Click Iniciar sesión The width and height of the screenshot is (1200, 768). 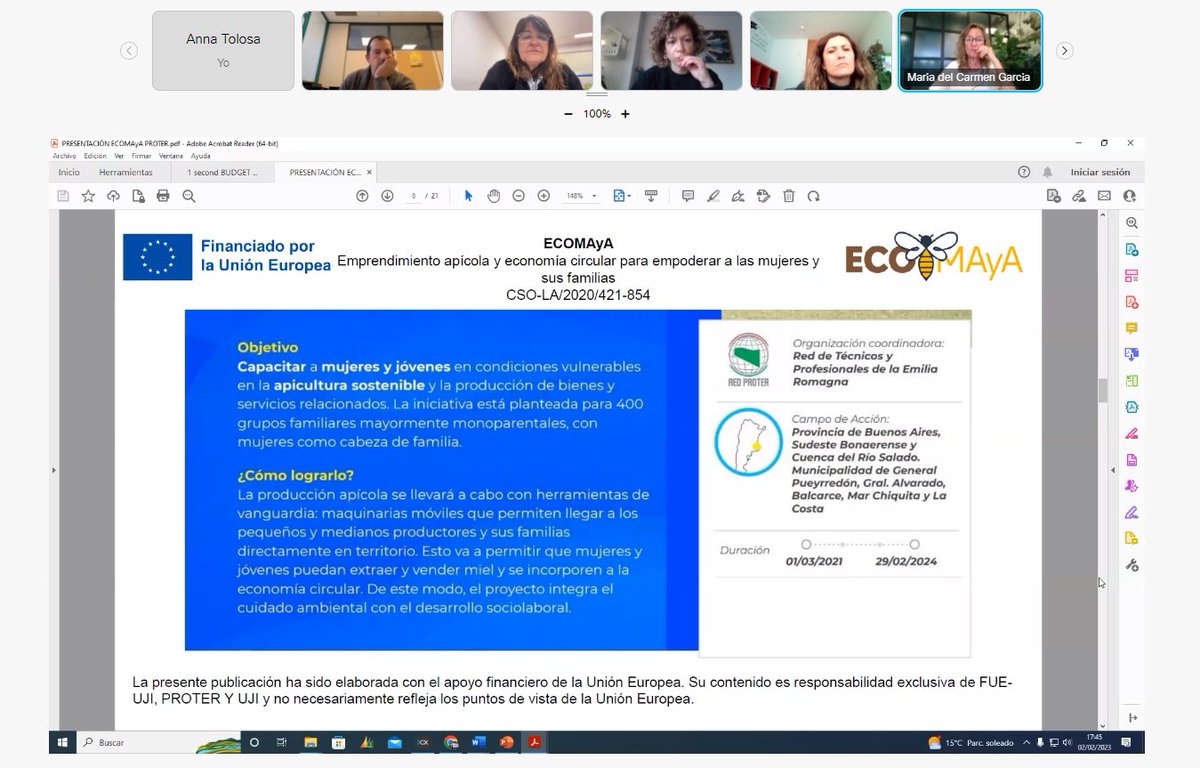(x=1100, y=172)
